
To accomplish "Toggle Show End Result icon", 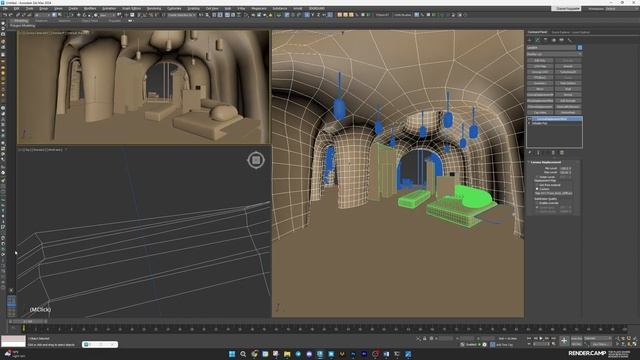I will coord(538,153).
